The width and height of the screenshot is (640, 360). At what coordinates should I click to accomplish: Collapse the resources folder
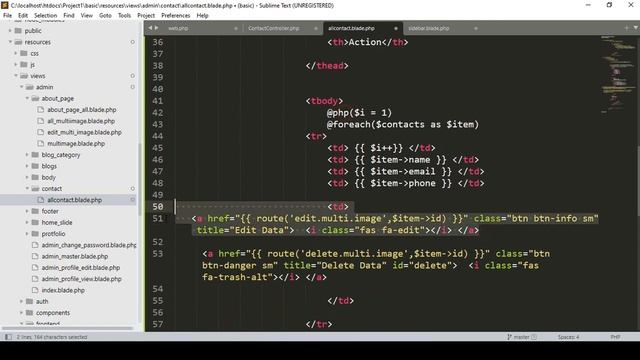(x=10, y=42)
